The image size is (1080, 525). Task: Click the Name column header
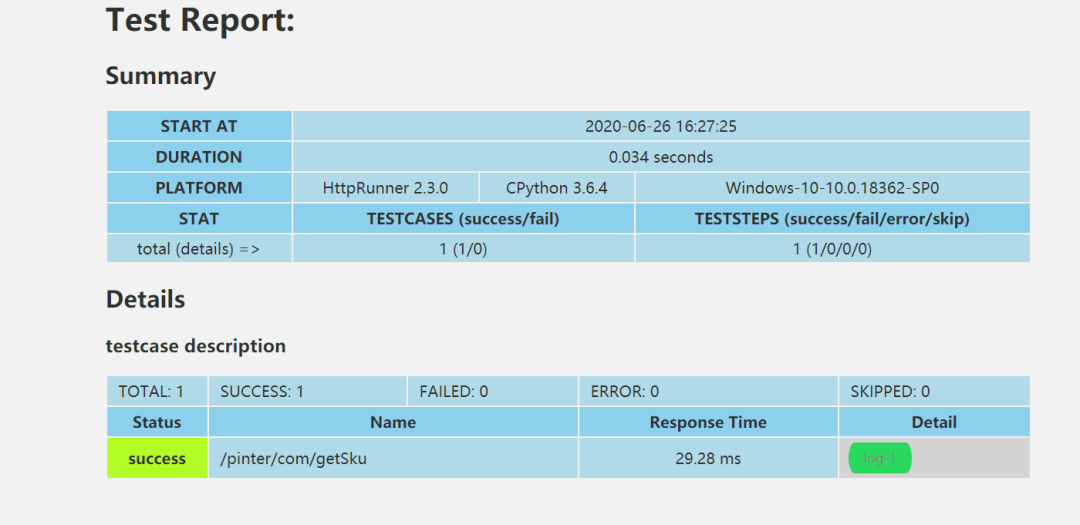(393, 422)
